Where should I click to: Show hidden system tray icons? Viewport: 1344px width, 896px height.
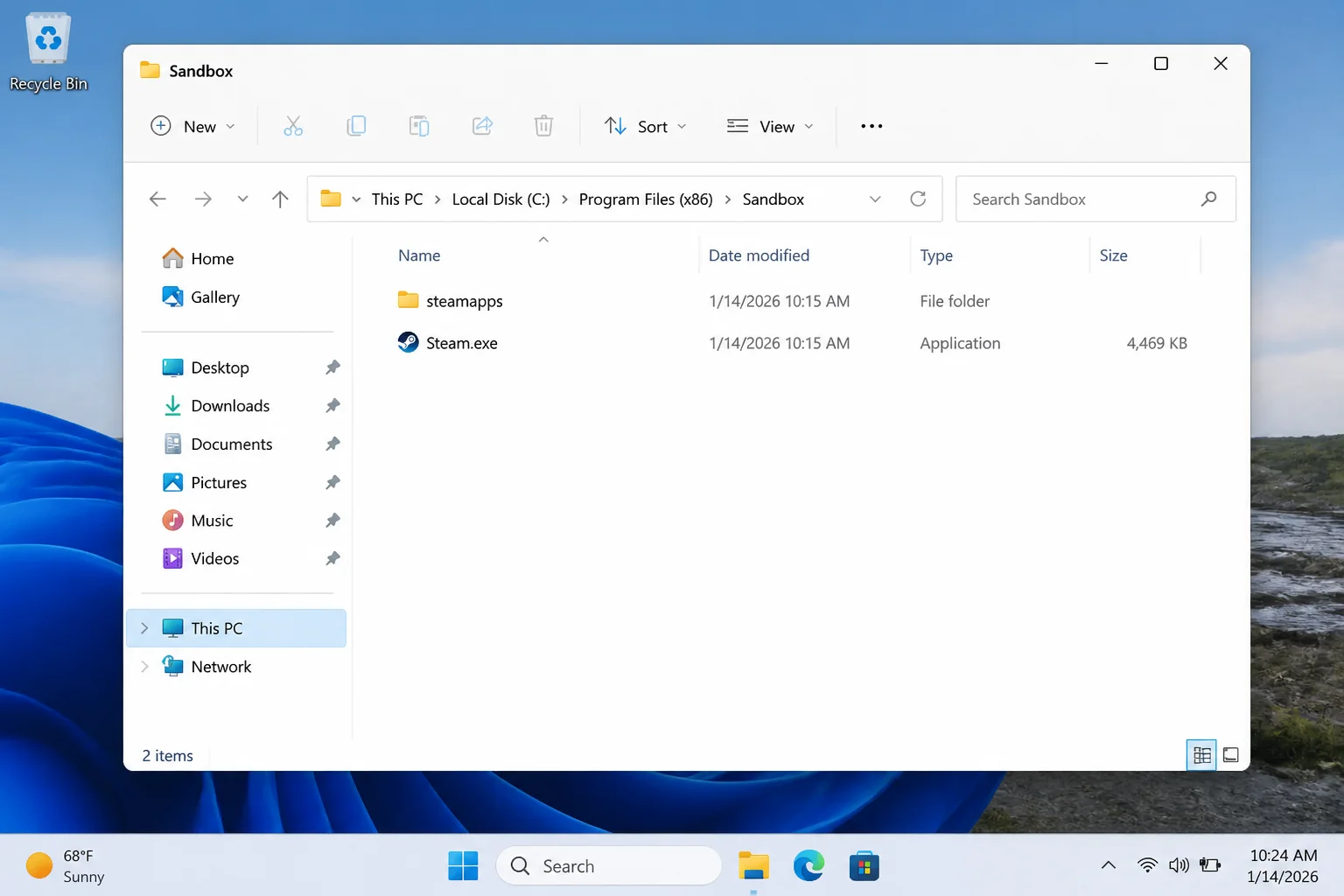pyautogui.click(x=1109, y=865)
